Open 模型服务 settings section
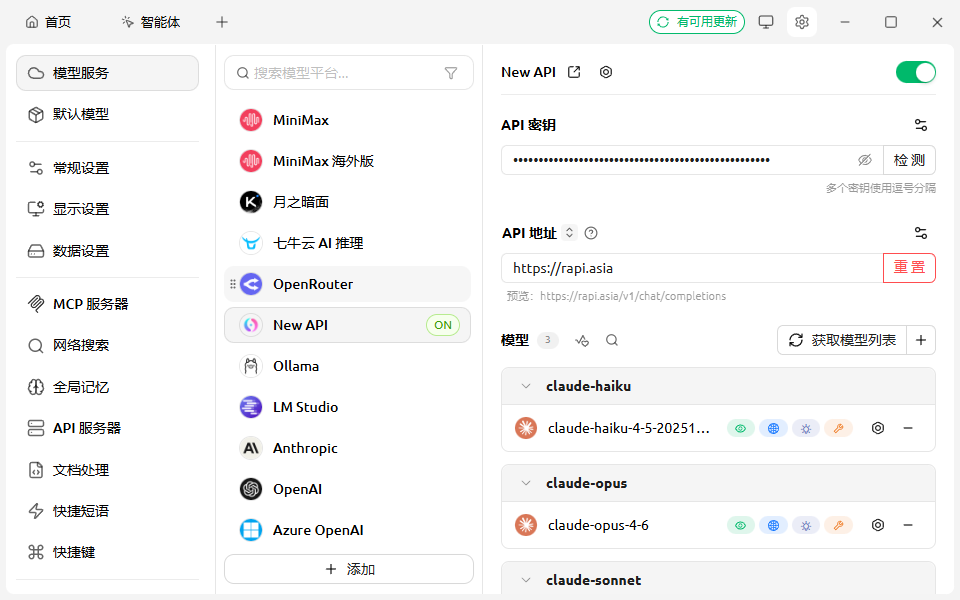The width and height of the screenshot is (960, 600). coord(107,73)
